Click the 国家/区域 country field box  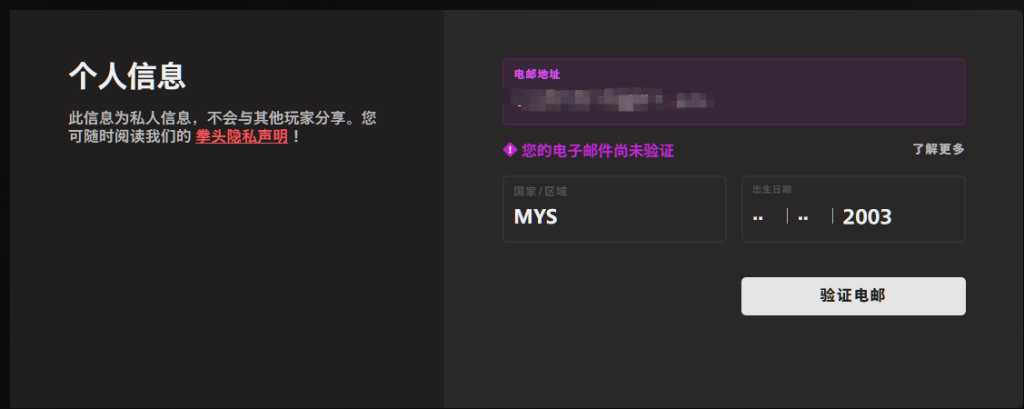coord(615,209)
